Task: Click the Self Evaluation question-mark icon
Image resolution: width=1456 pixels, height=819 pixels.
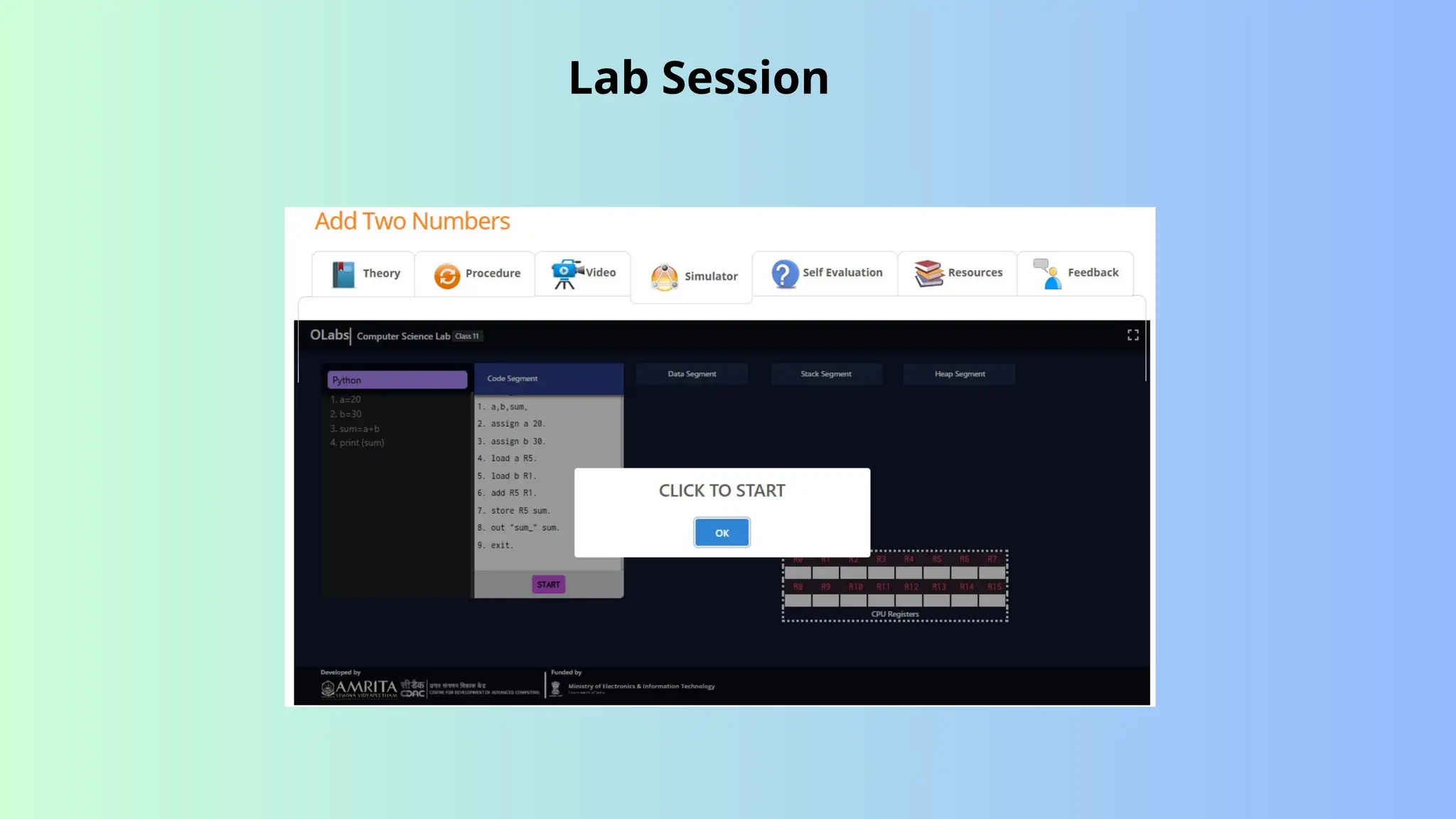Action: point(785,274)
